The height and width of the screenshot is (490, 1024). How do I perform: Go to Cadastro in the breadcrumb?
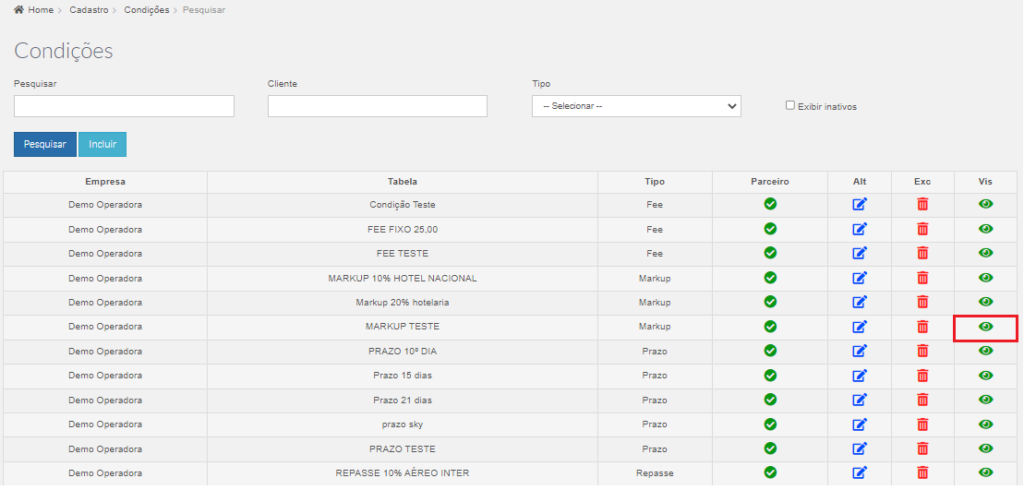pos(89,10)
